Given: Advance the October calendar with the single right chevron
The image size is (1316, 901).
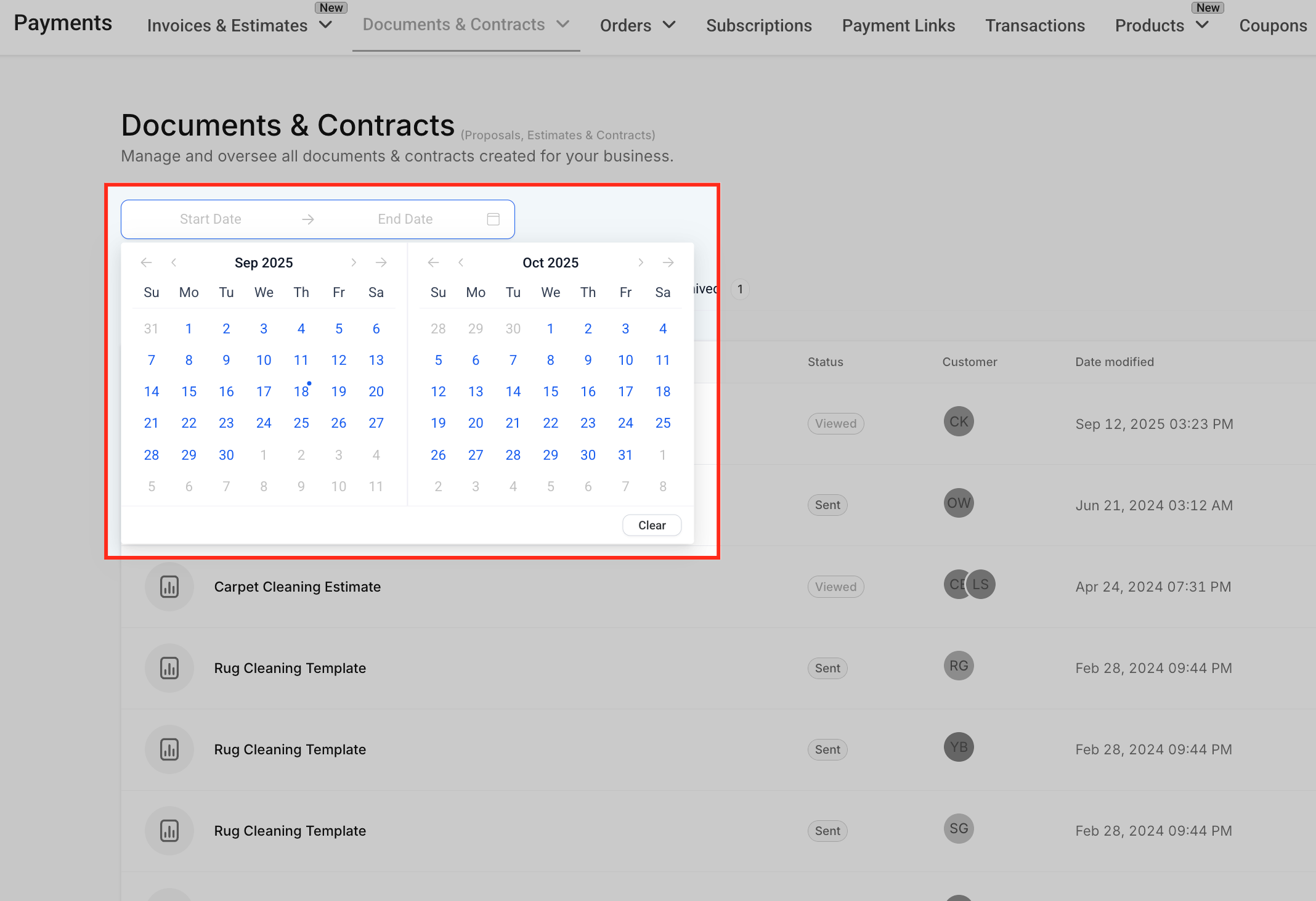Looking at the screenshot, I should point(641,262).
